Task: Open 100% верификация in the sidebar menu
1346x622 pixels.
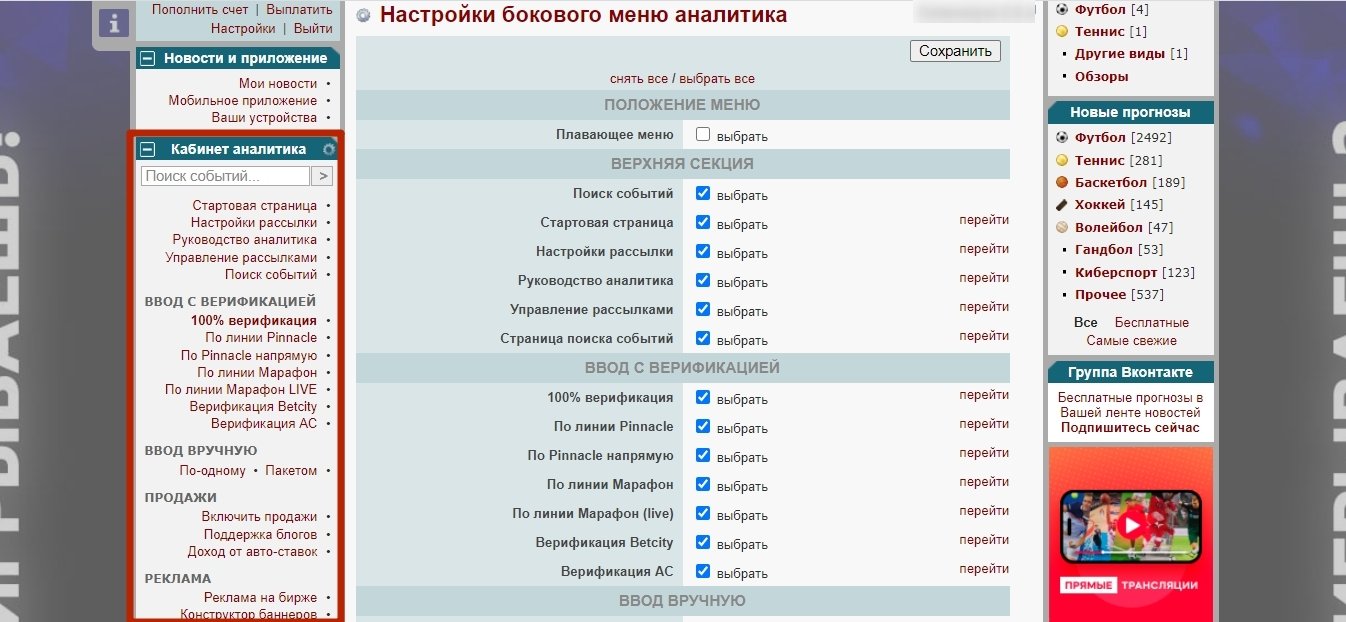Action: coord(253,321)
